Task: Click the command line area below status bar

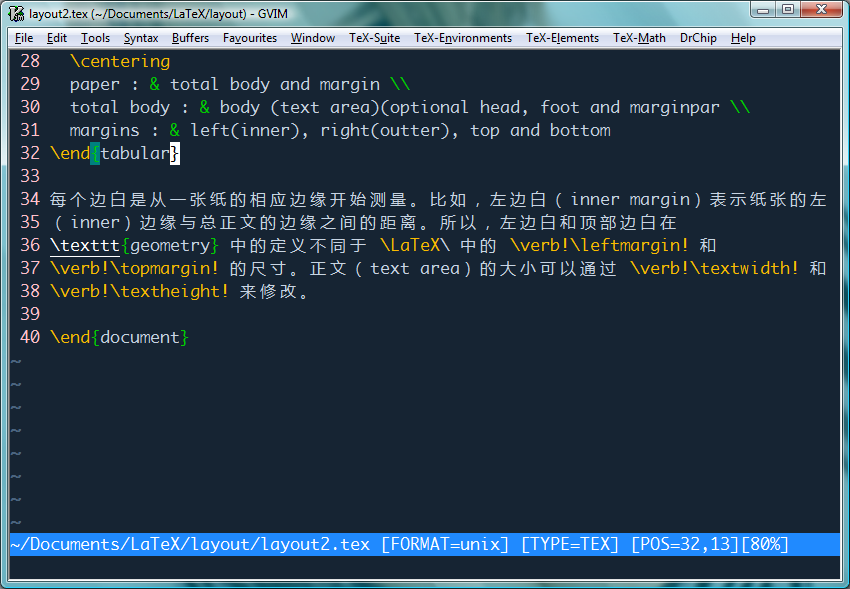Action: [x=425, y=567]
